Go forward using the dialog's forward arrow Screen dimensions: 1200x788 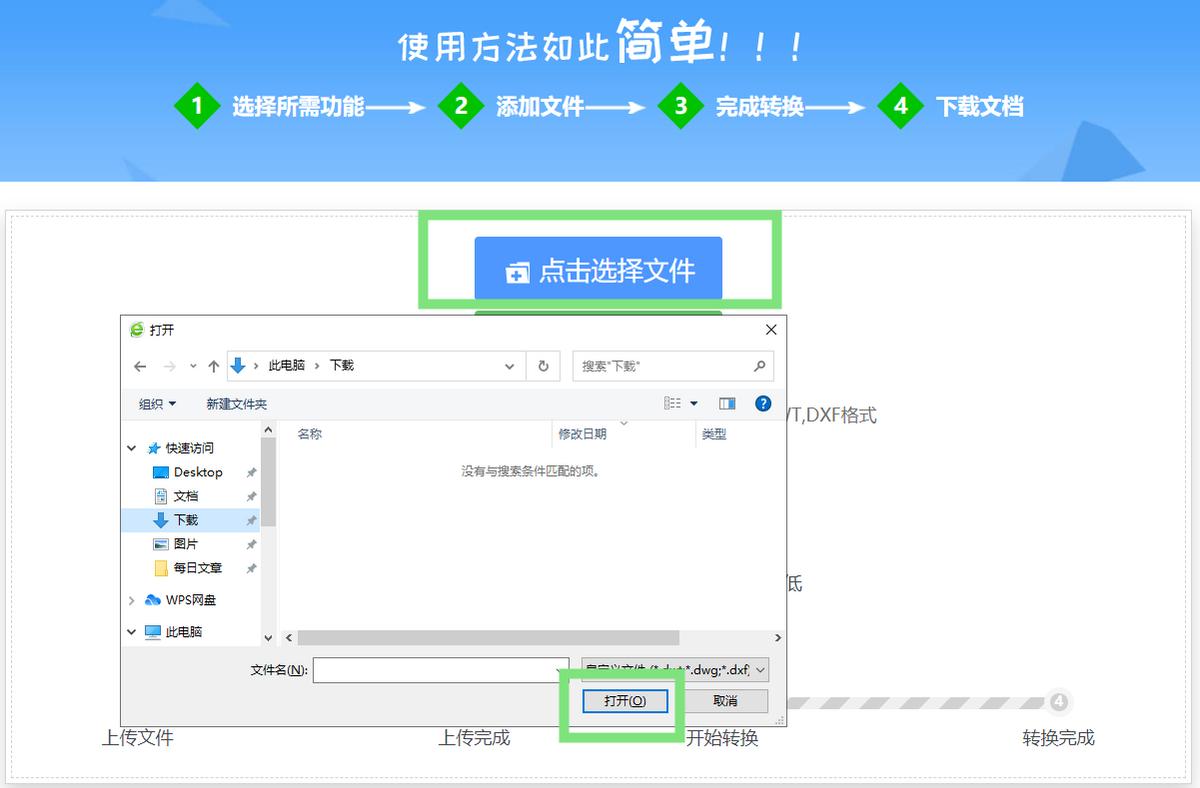click(169, 366)
